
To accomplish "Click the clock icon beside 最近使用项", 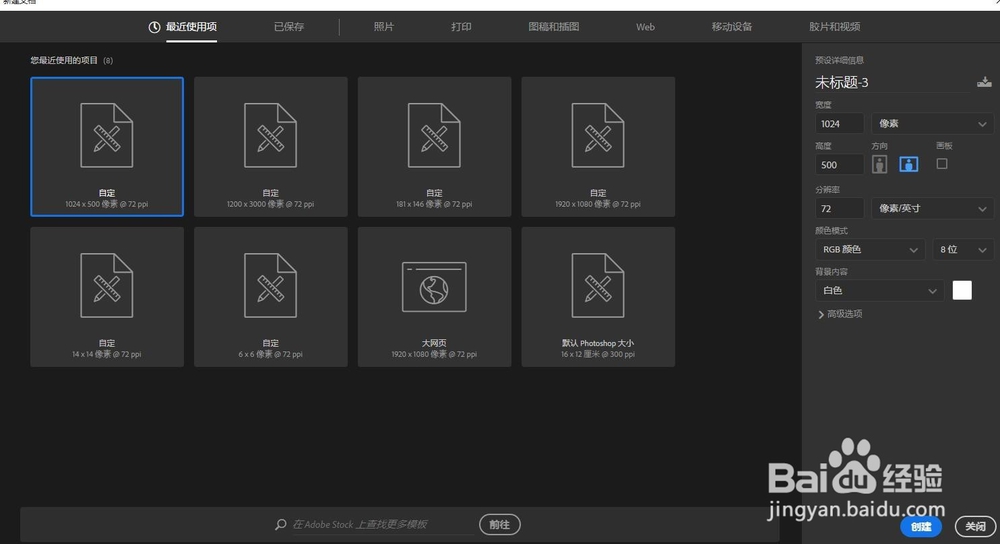I will 154,27.
